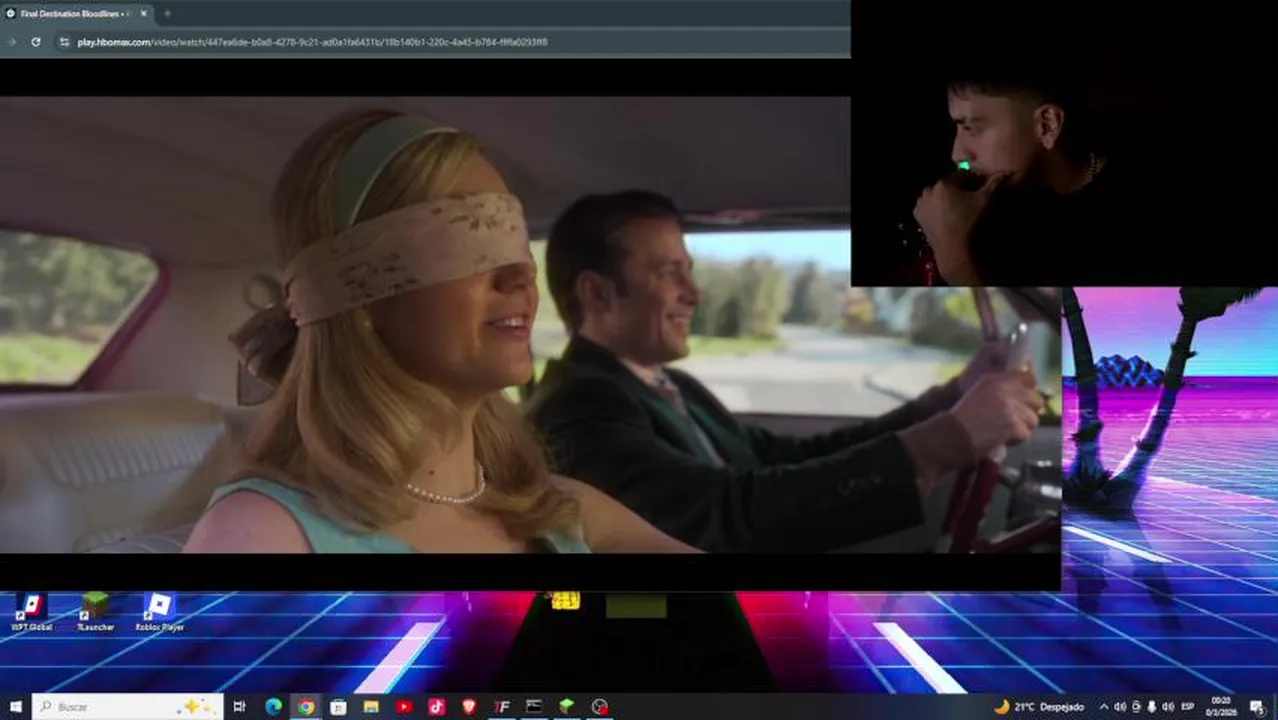This screenshot has height=720, width=1278.
Task: Open the OBS recording app on taskbar
Action: pyautogui.click(x=600, y=706)
